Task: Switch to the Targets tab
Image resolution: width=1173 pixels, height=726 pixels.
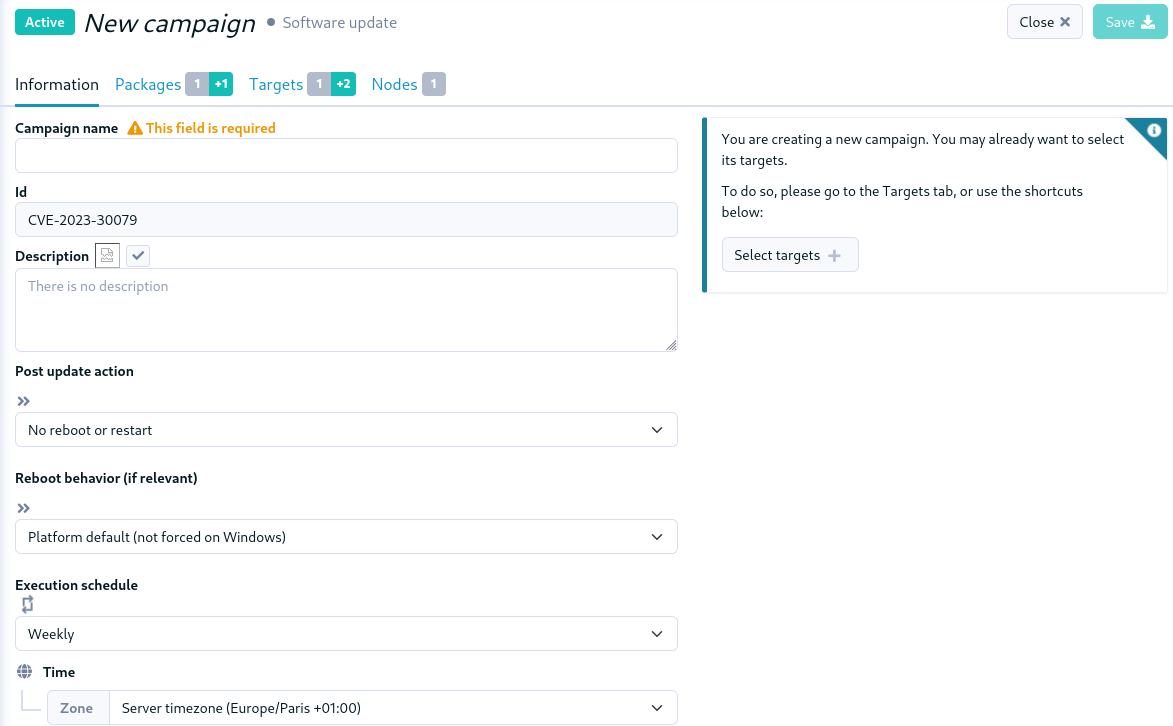Action: point(275,84)
